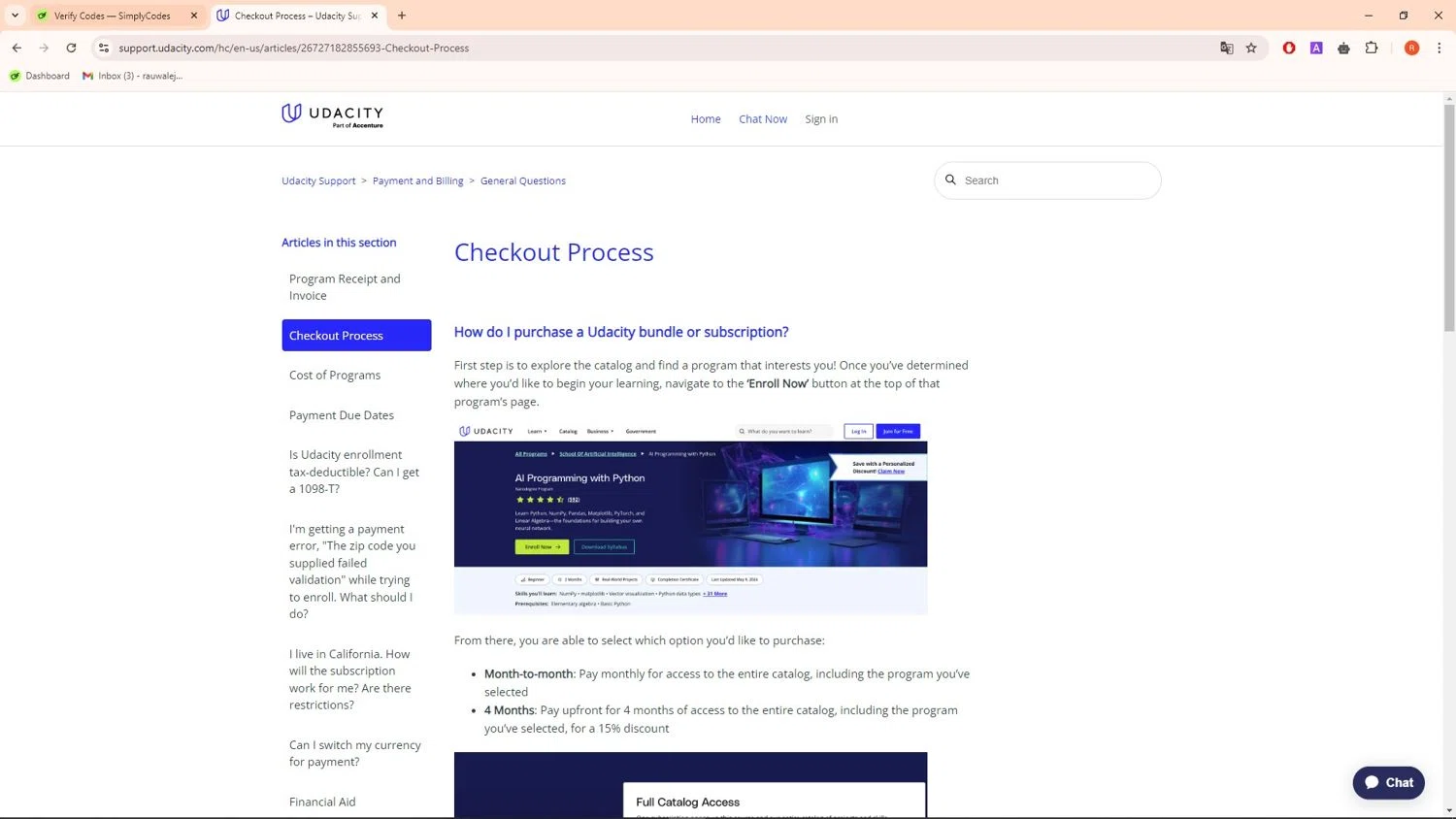Open tab search dropdown arrow
Viewport: 1456px width, 819px height.
15,16
